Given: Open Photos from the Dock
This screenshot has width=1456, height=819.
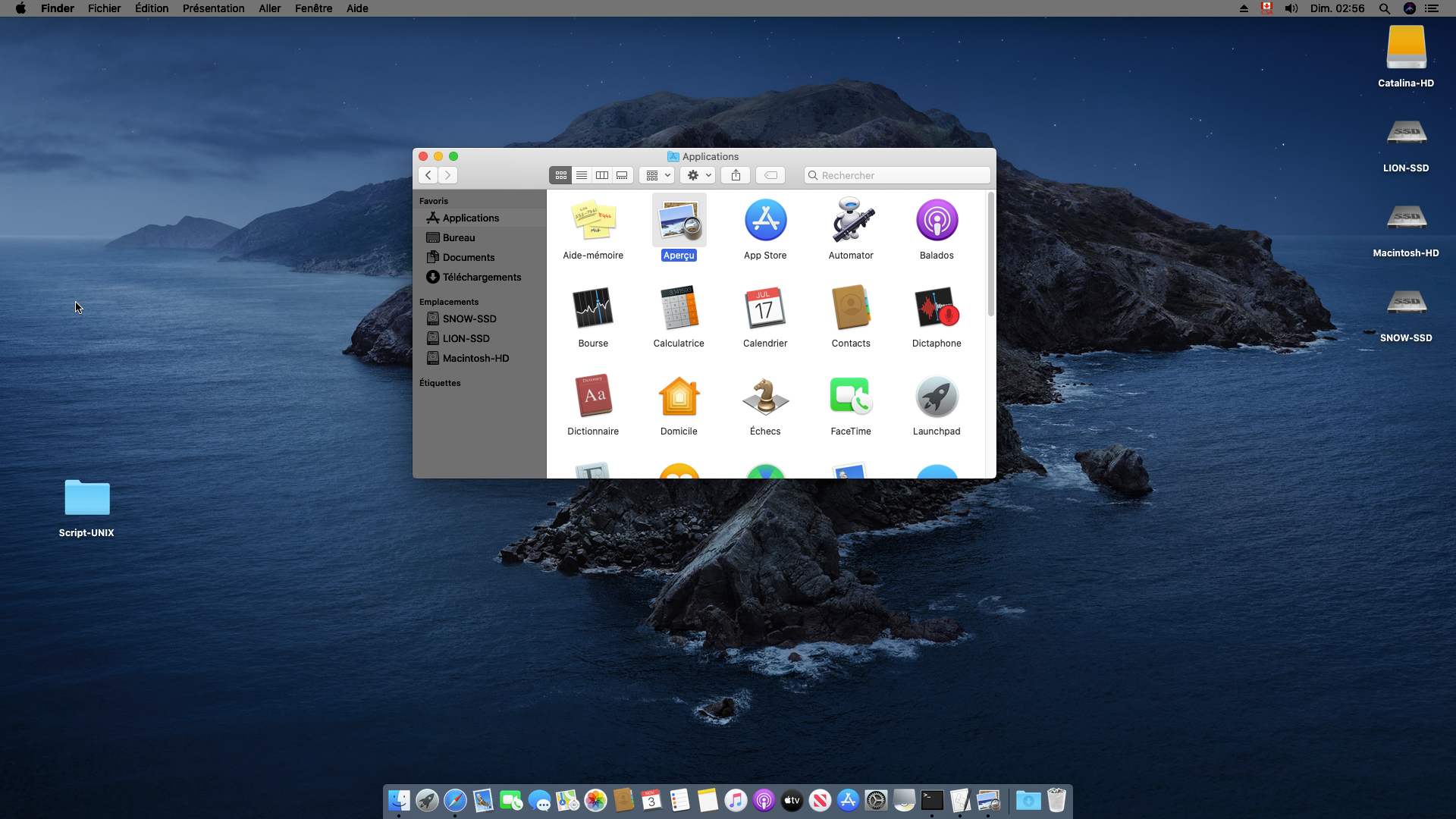Looking at the screenshot, I should pos(595,800).
